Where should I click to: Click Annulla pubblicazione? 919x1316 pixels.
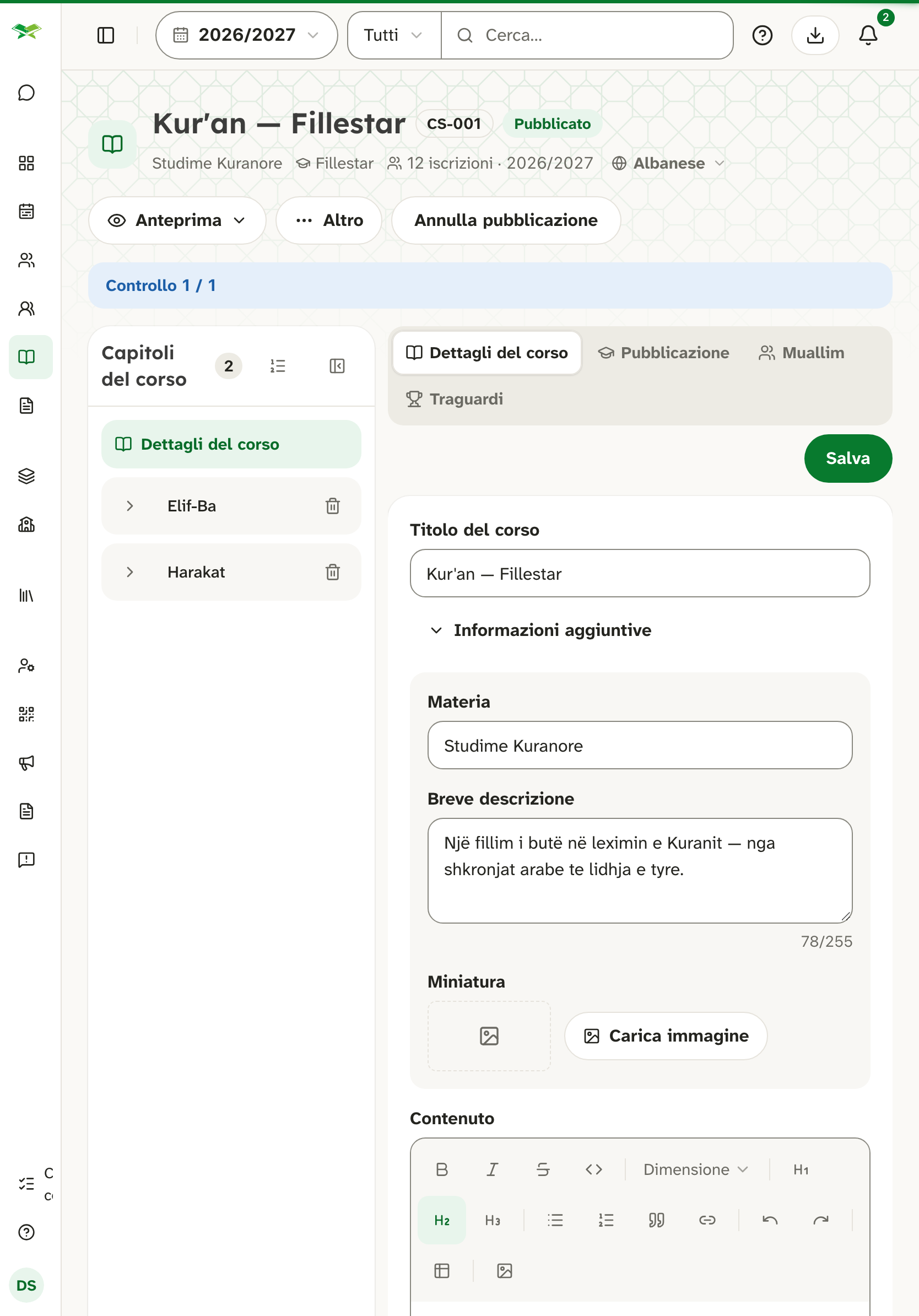click(x=506, y=220)
